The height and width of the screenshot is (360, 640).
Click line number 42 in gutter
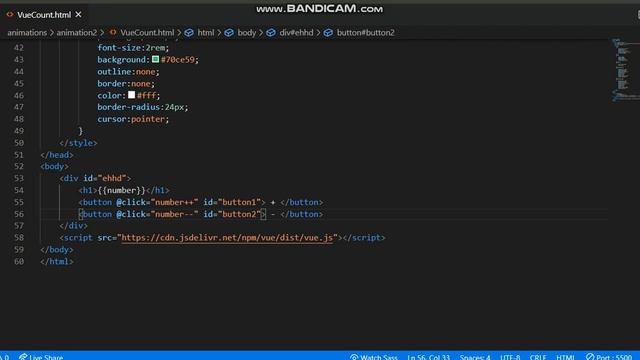pos(19,48)
